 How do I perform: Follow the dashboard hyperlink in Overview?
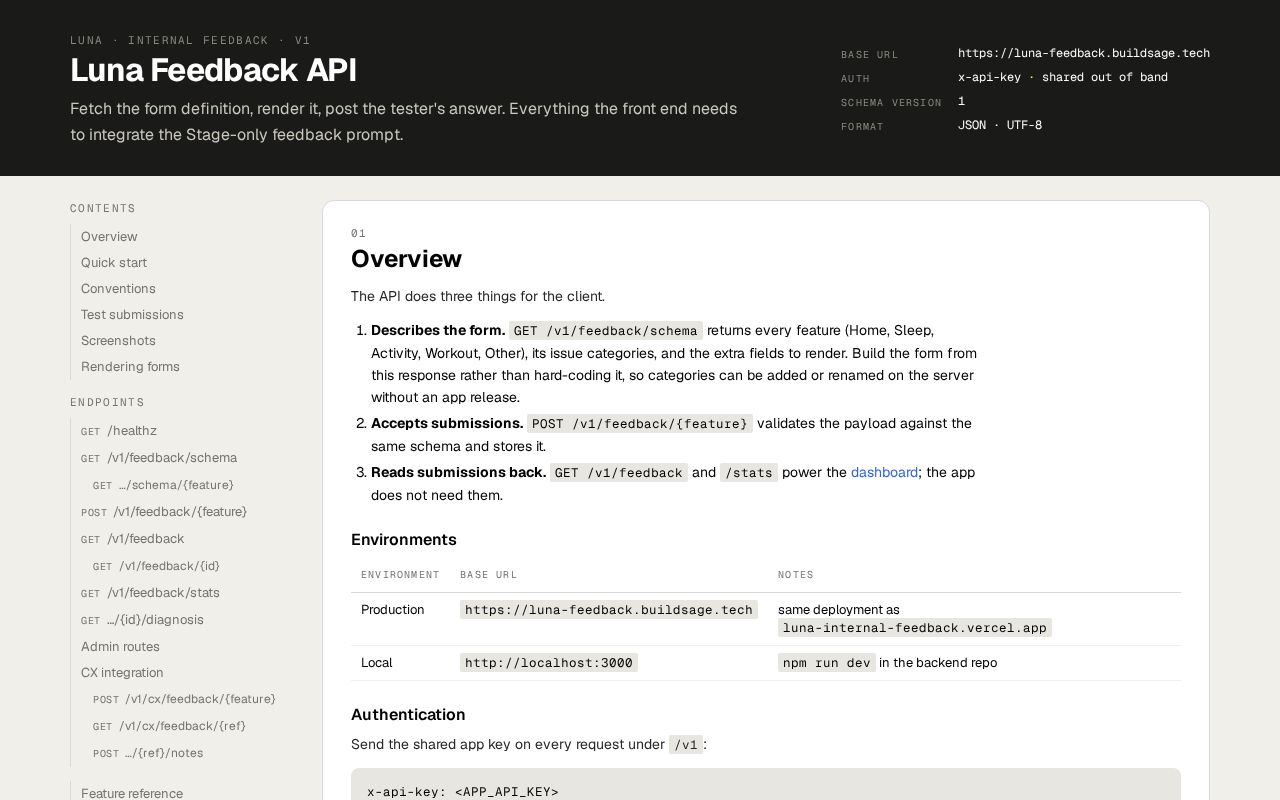884,472
